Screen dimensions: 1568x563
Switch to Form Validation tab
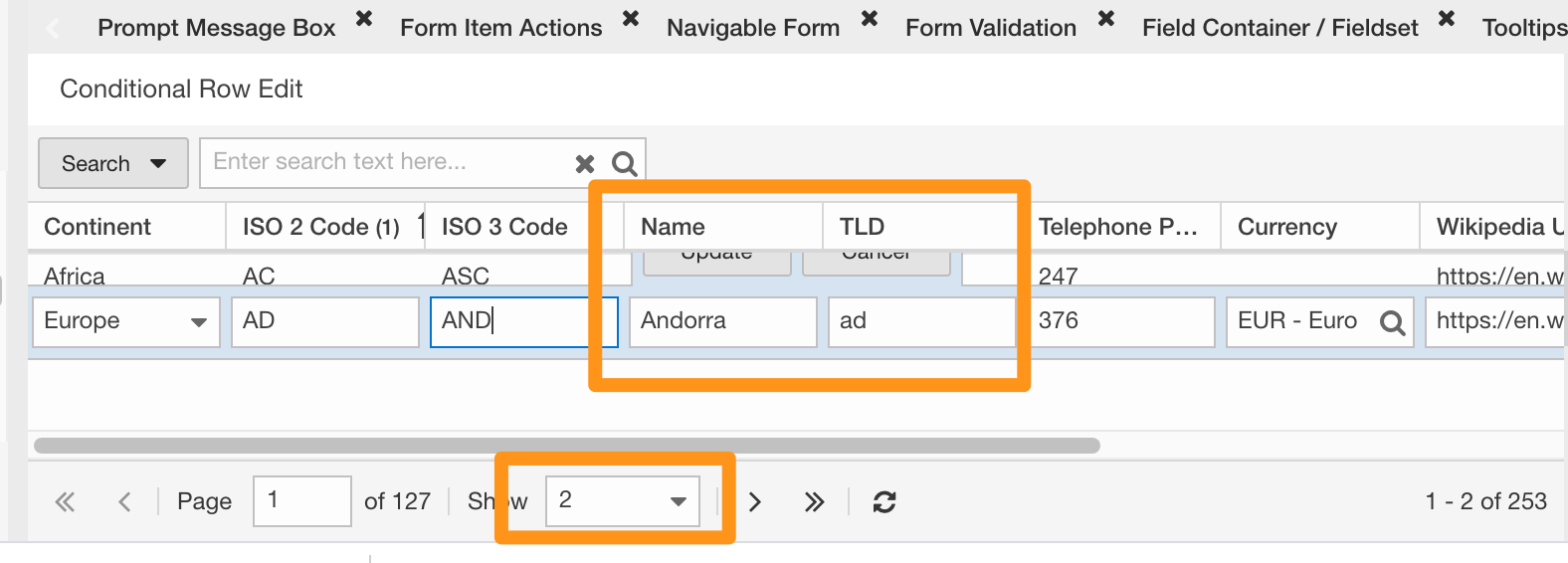click(x=991, y=28)
